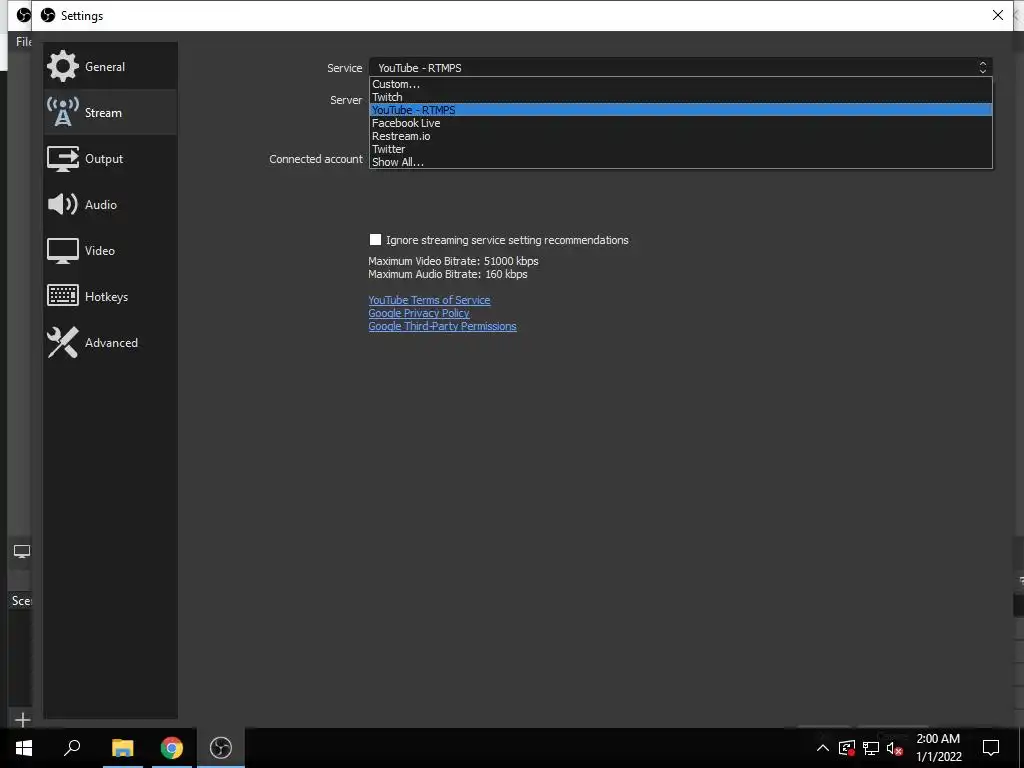Click tray icon with red dot

(x=846, y=748)
